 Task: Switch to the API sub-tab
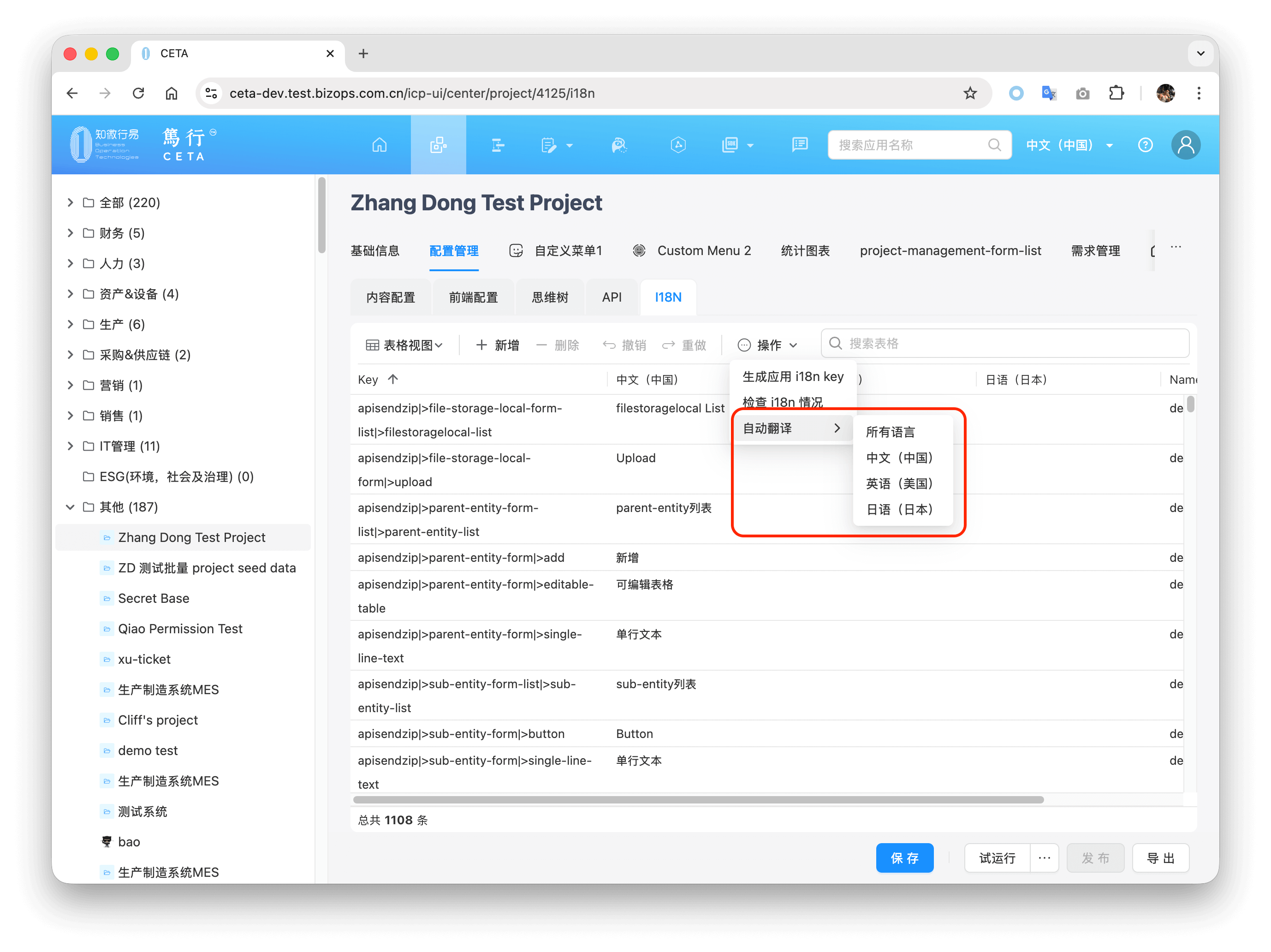(612, 297)
